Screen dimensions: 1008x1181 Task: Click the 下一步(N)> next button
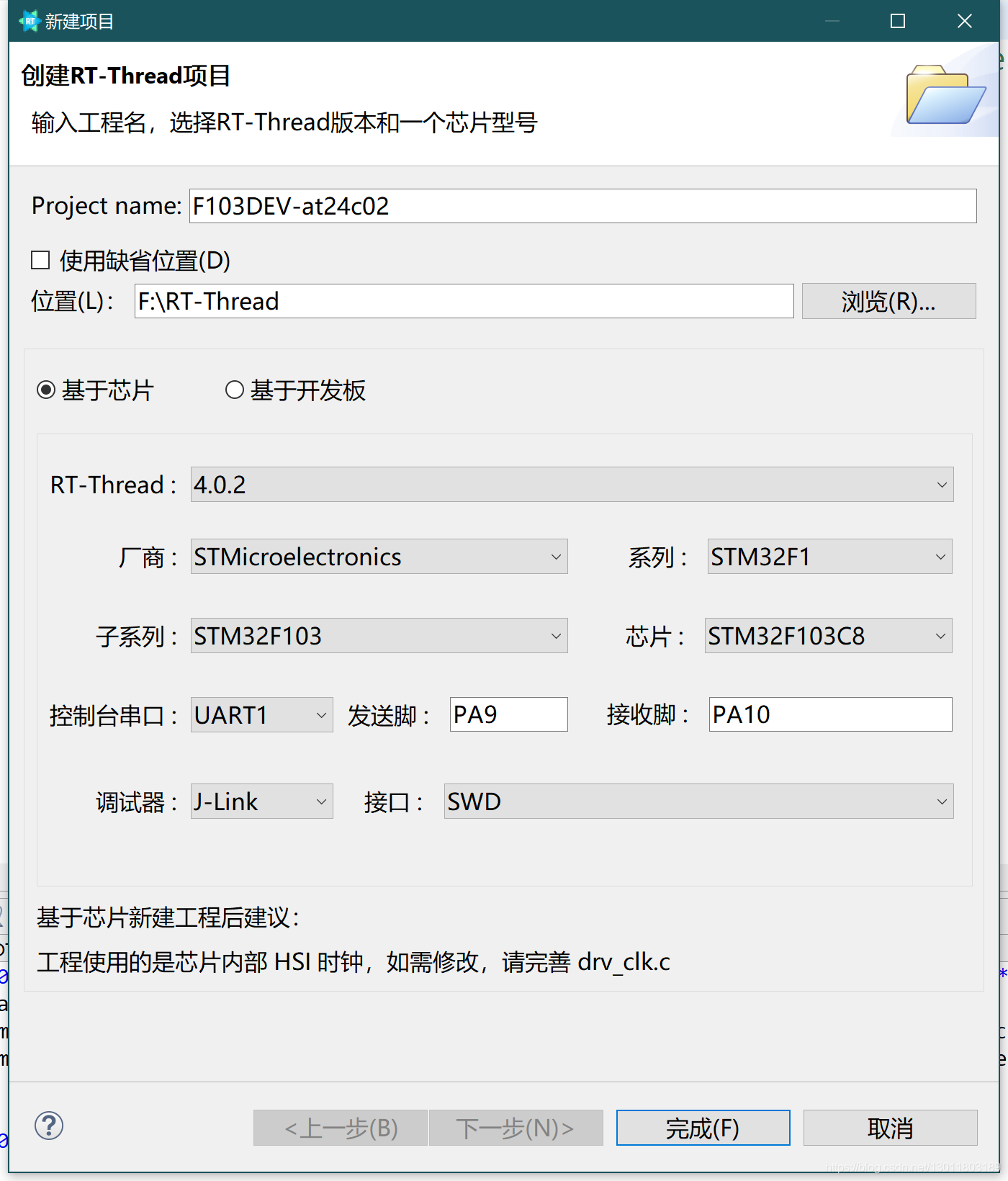pos(516,1128)
